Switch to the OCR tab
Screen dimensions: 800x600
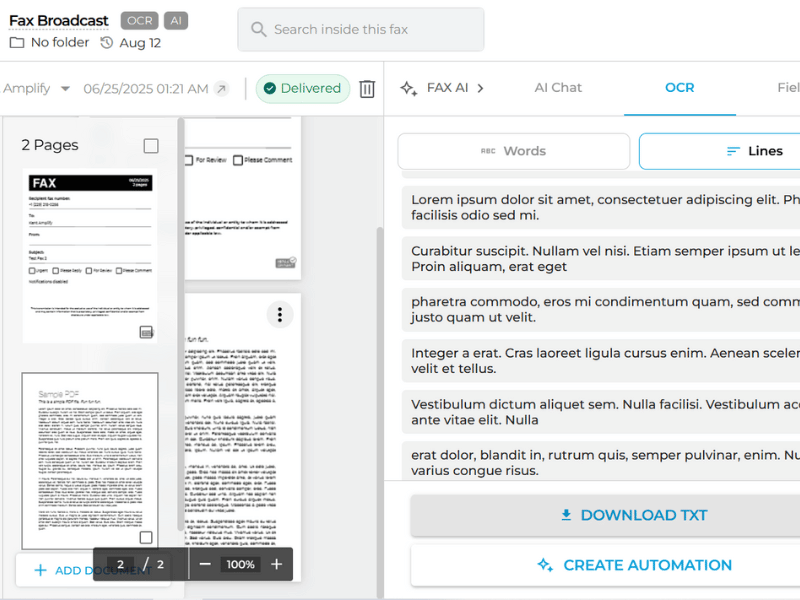pos(680,88)
